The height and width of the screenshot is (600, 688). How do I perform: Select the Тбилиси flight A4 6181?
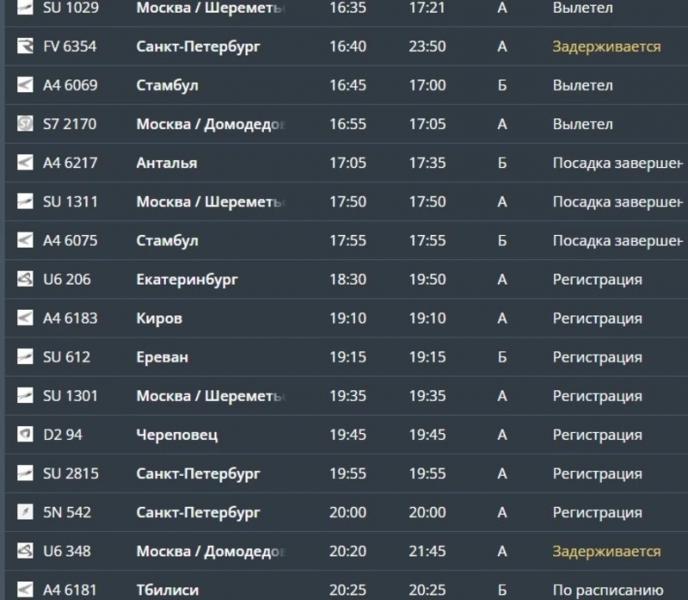(347, 588)
